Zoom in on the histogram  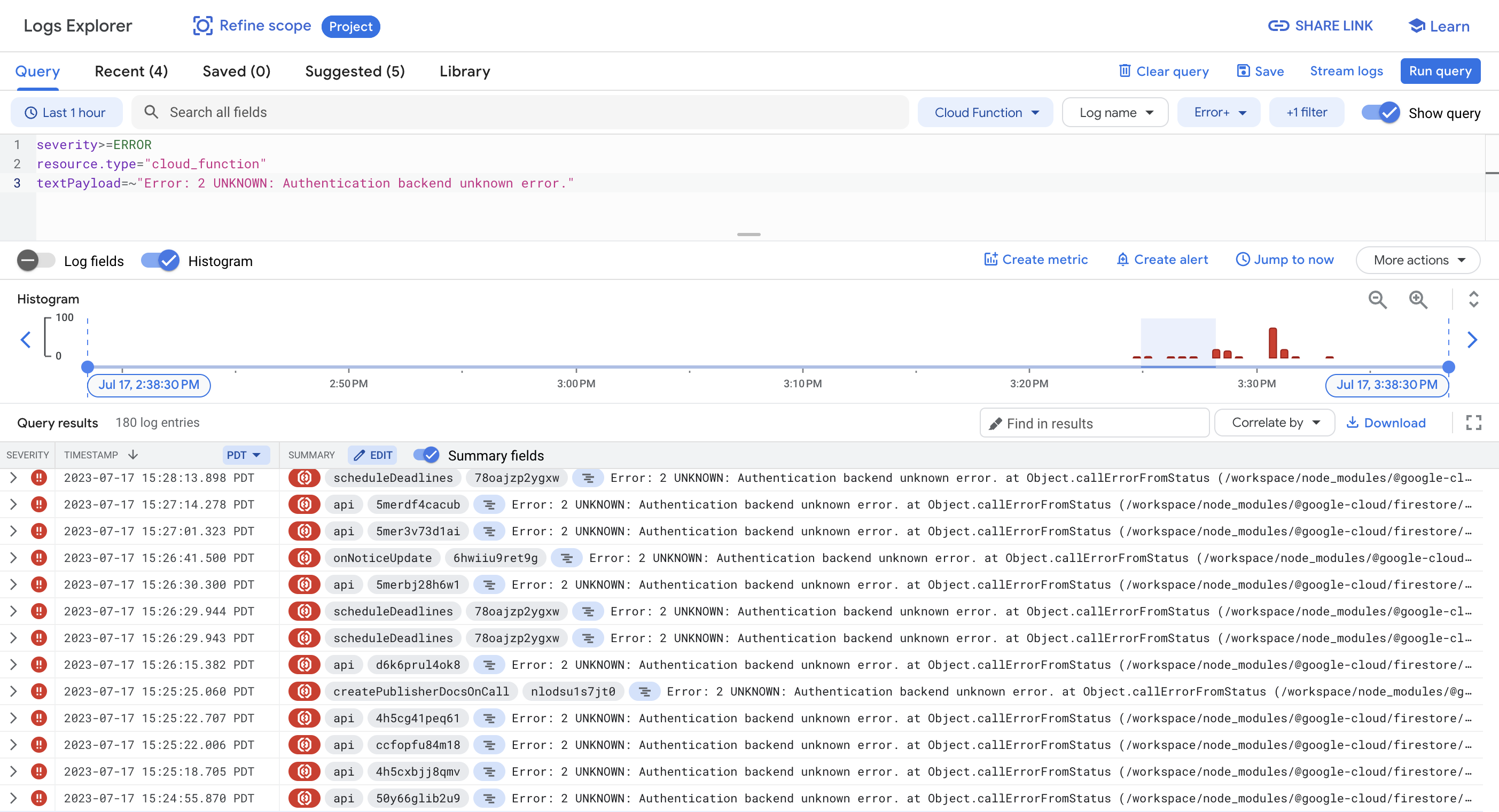1418,300
